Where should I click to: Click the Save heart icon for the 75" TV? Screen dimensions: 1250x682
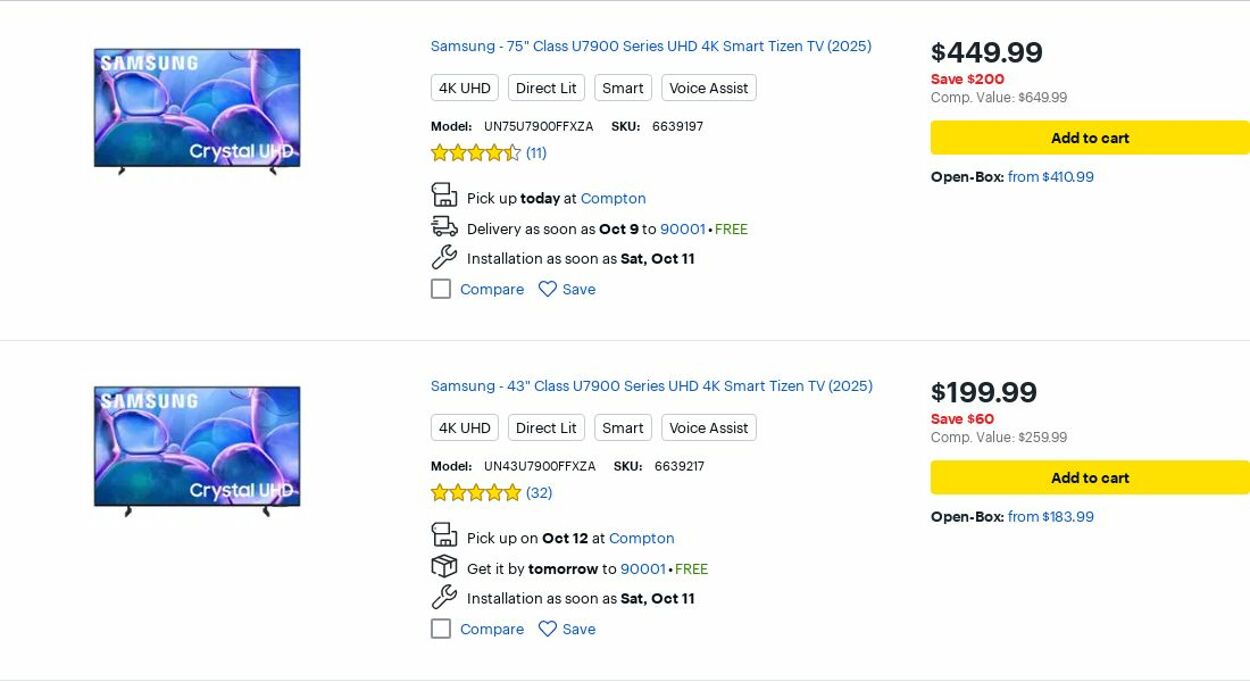click(547, 289)
